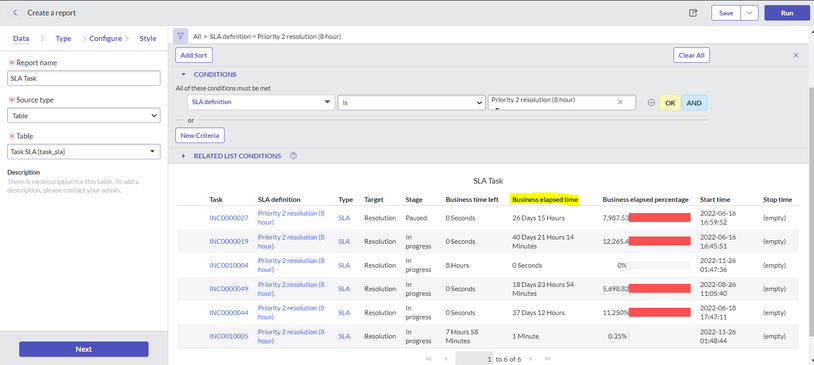Switch to the Configure tab
The image size is (814, 365).
pyautogui.click(x=105, y=38)
